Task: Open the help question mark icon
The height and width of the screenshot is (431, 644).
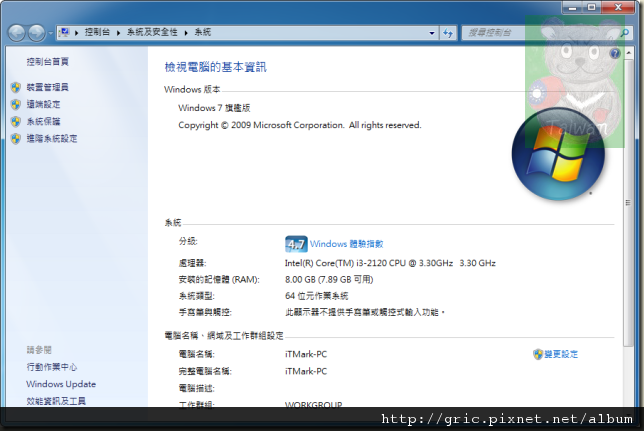Action: pyautogui.click(x=615, y=53)
